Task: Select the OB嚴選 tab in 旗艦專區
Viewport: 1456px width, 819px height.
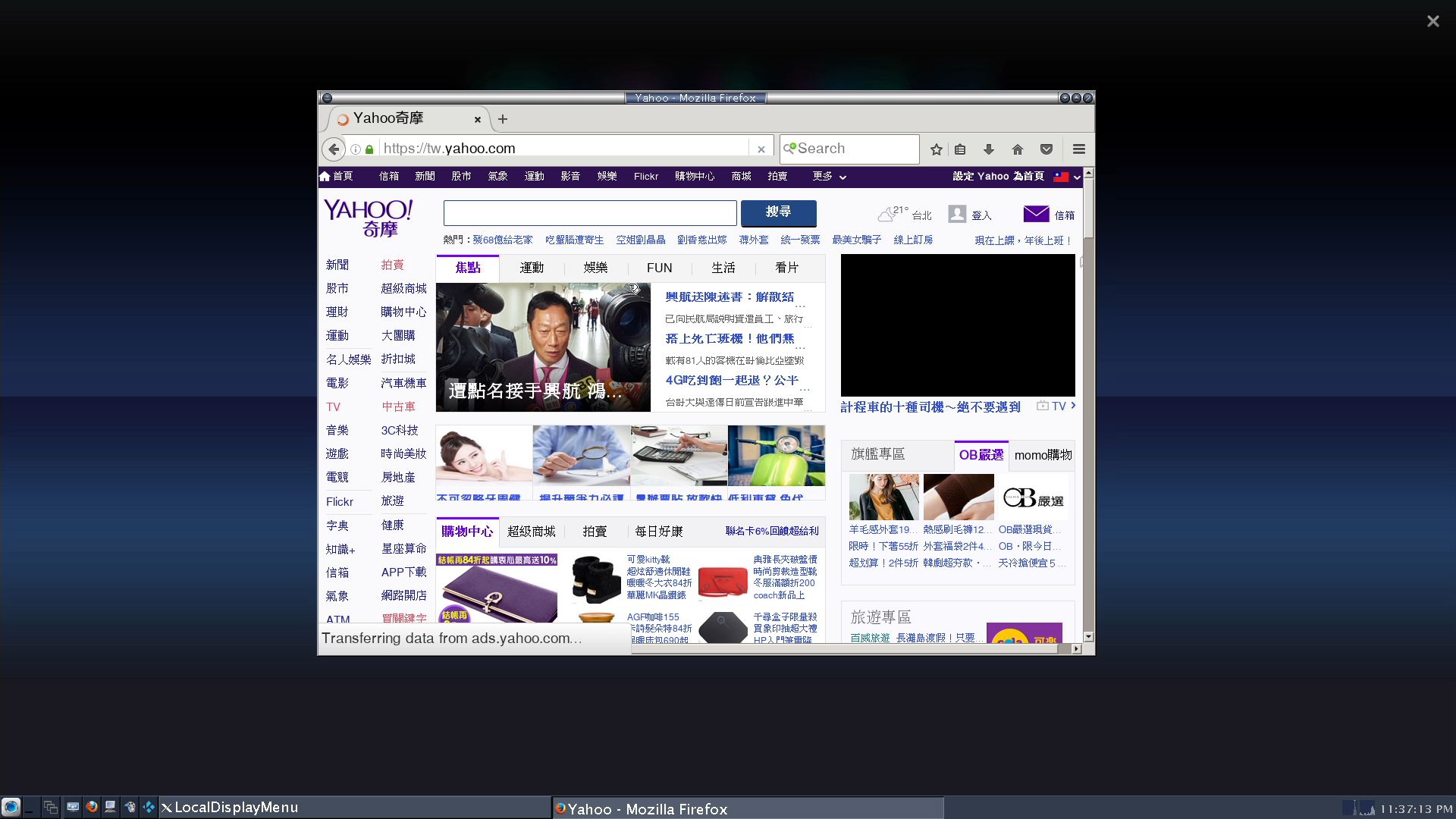Action: tap(981, 455)
